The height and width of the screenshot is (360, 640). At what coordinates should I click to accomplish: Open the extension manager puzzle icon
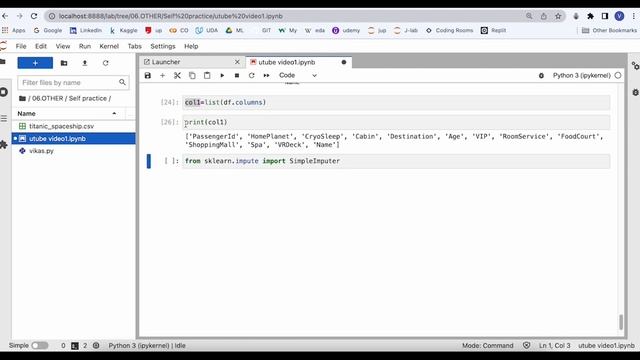pos(4,144)
